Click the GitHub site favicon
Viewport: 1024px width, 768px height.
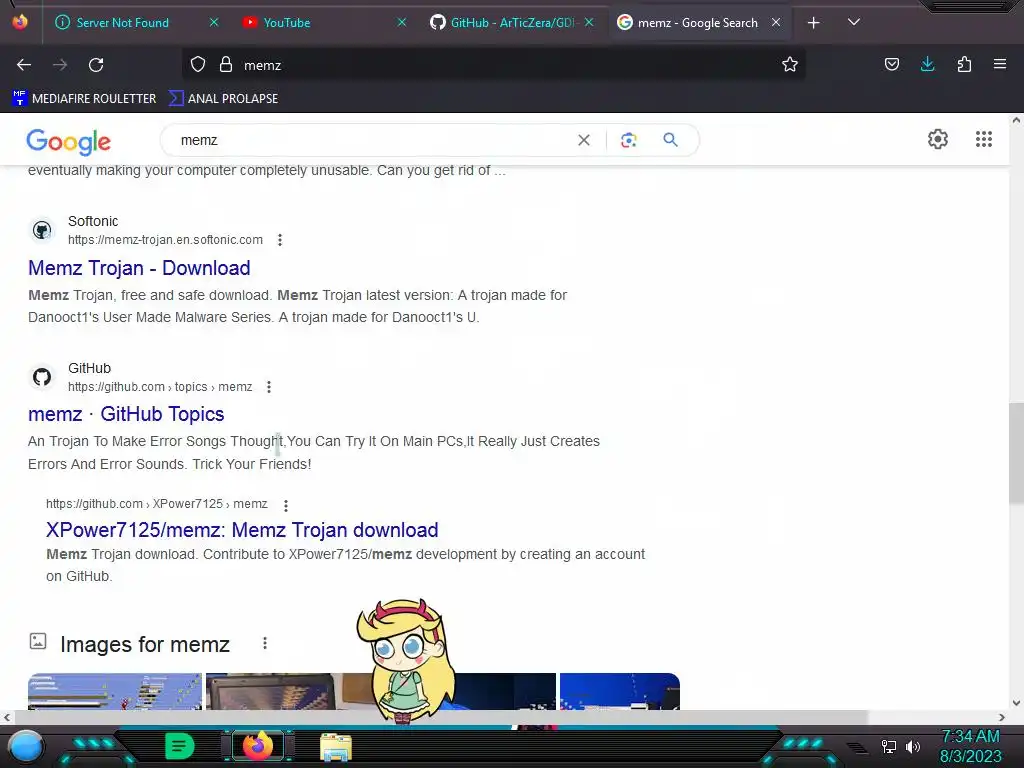click(42, 377)
